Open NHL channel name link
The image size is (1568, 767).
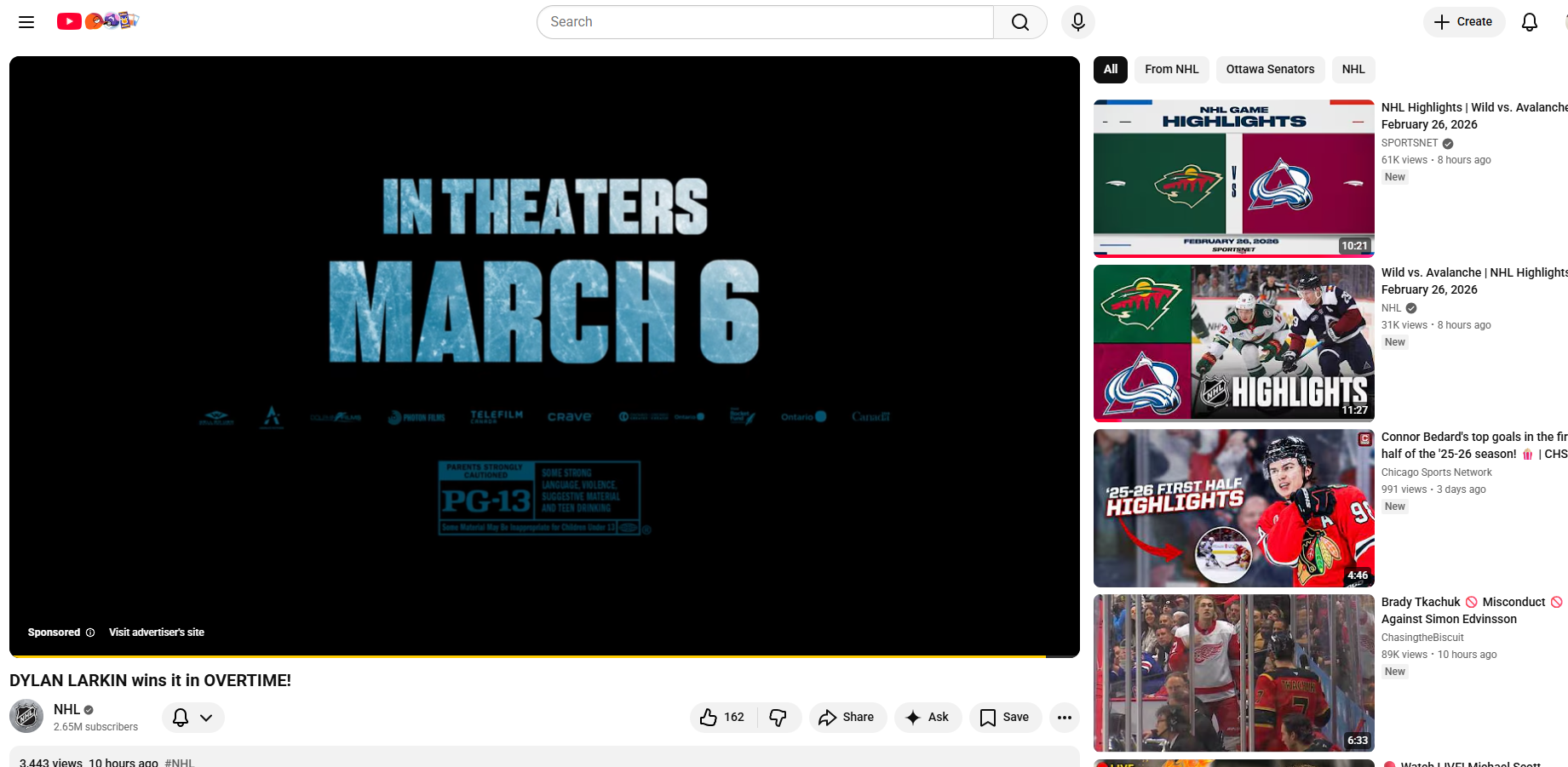(x=66, y=709)
